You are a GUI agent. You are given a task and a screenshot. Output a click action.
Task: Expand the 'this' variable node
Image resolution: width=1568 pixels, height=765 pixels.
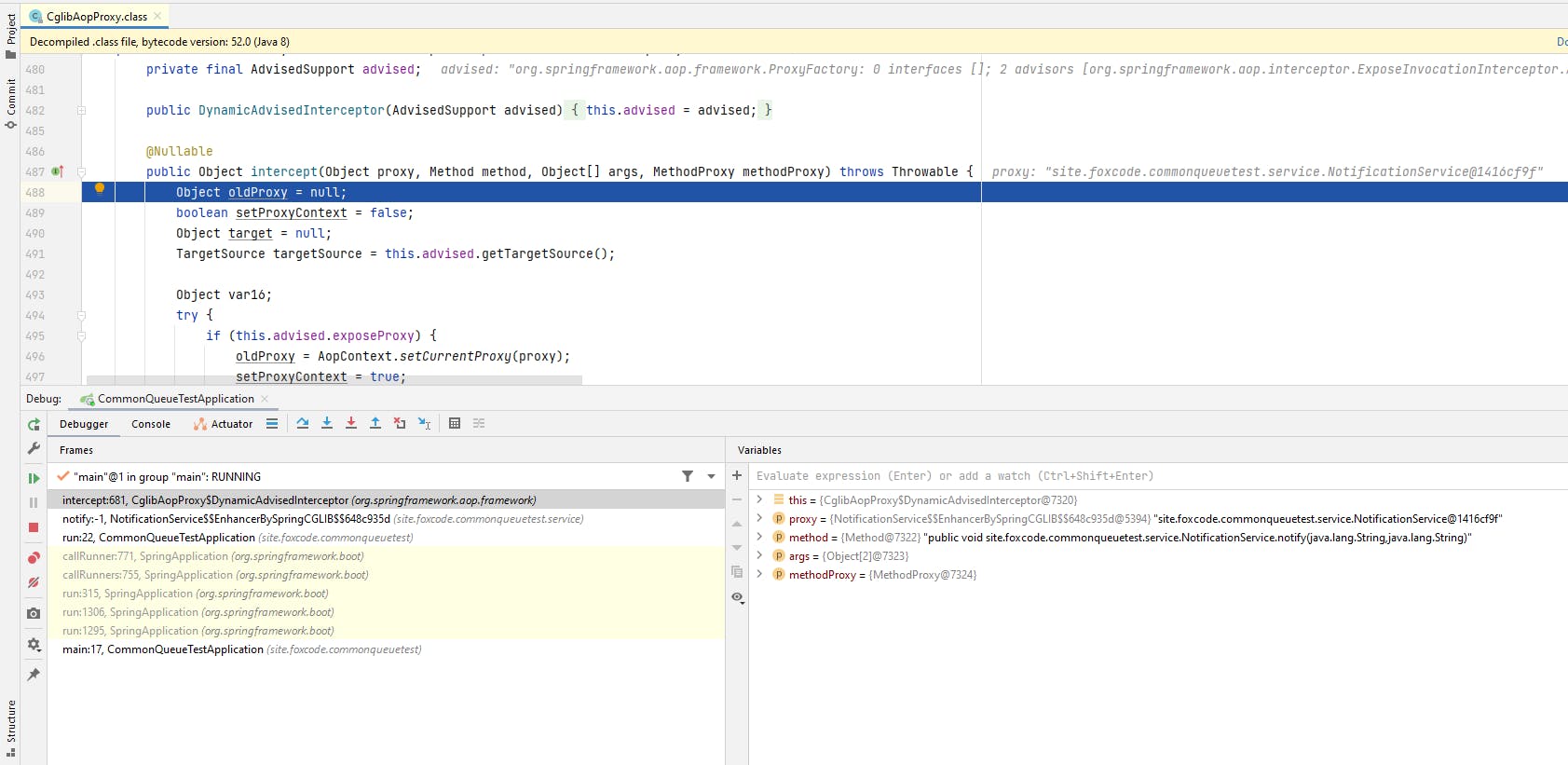coord(759,499)
